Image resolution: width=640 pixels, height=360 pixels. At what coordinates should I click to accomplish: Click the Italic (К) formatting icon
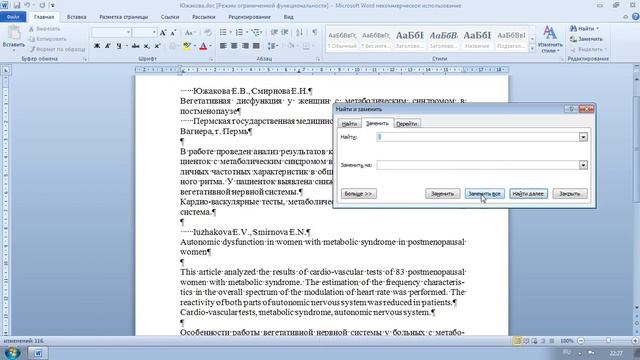[108, 46]
